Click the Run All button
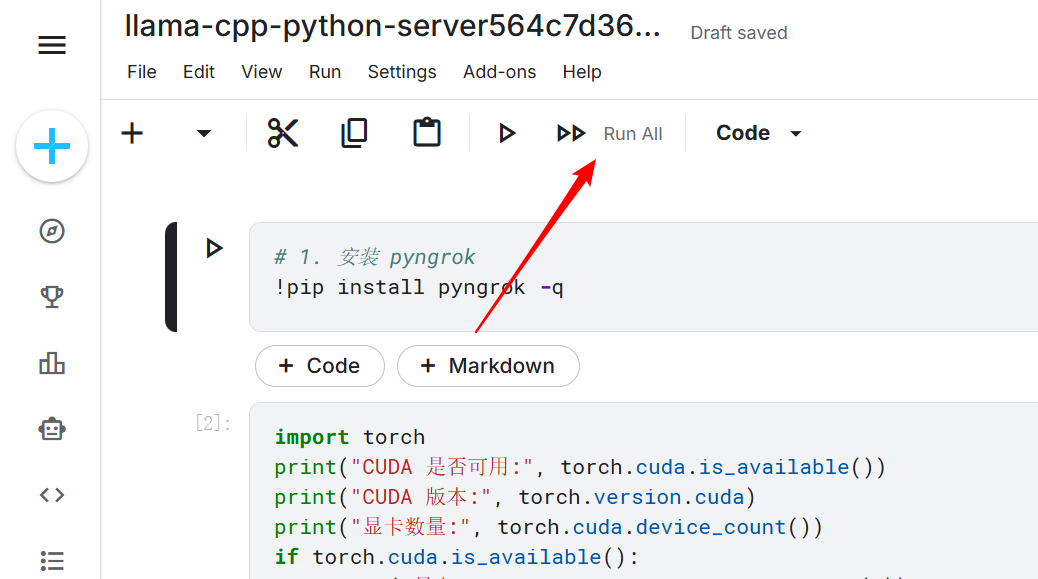 click(610, 134)
